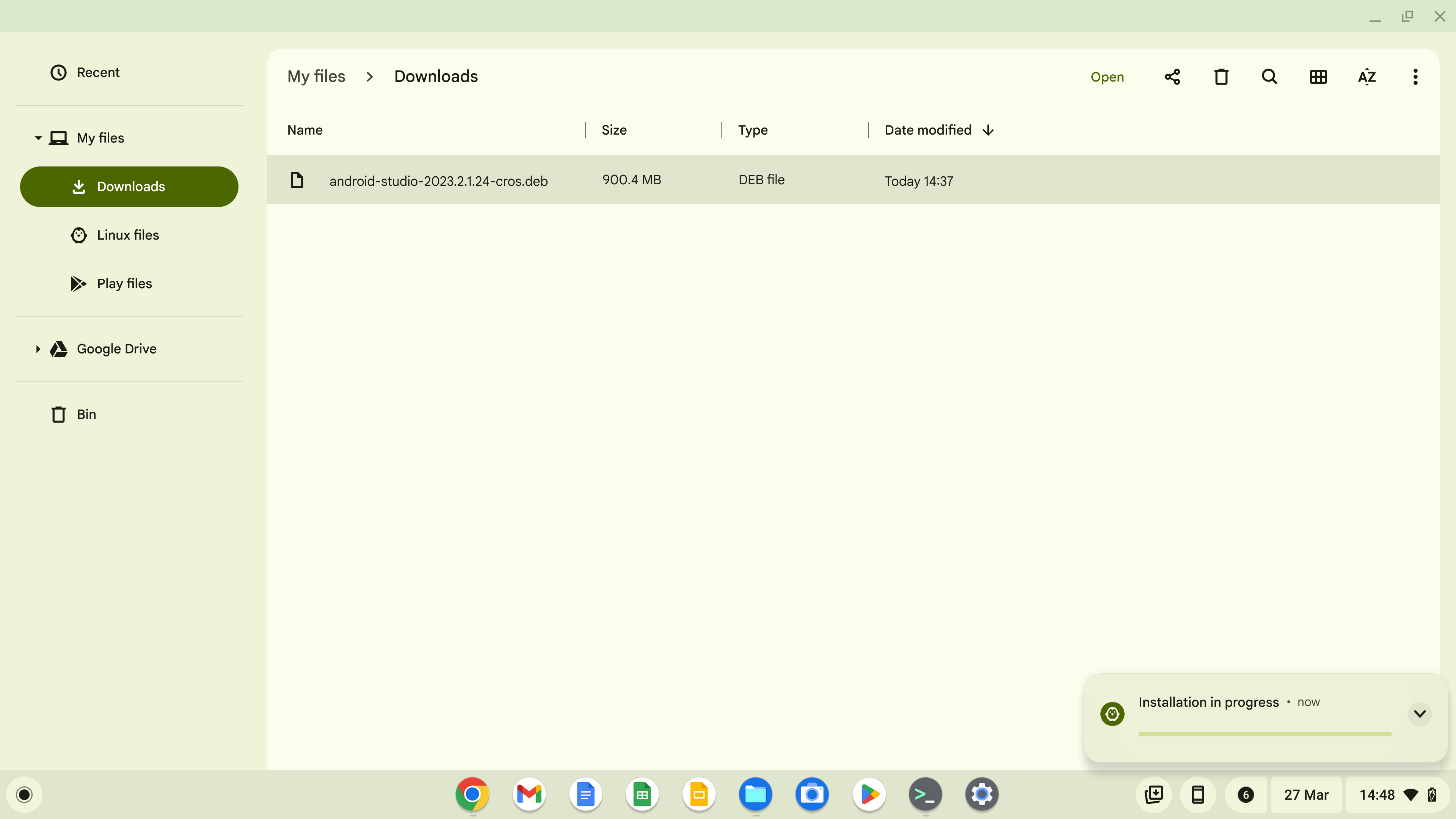Expand the Installation in progress notification
Screen dimensions: 1456x819
pos(1419,713)
